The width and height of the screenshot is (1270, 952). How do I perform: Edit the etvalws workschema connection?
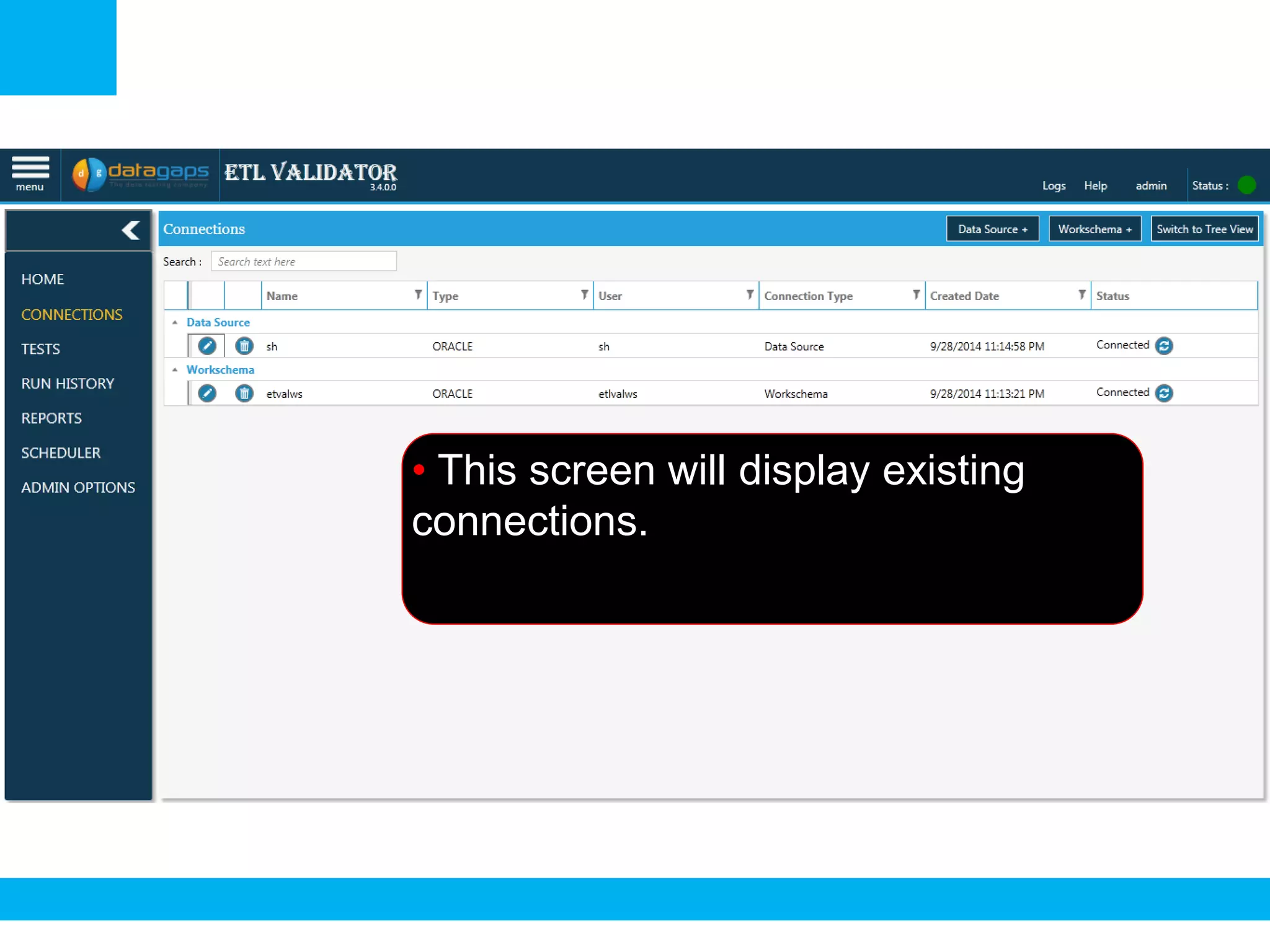click(207, 394)
